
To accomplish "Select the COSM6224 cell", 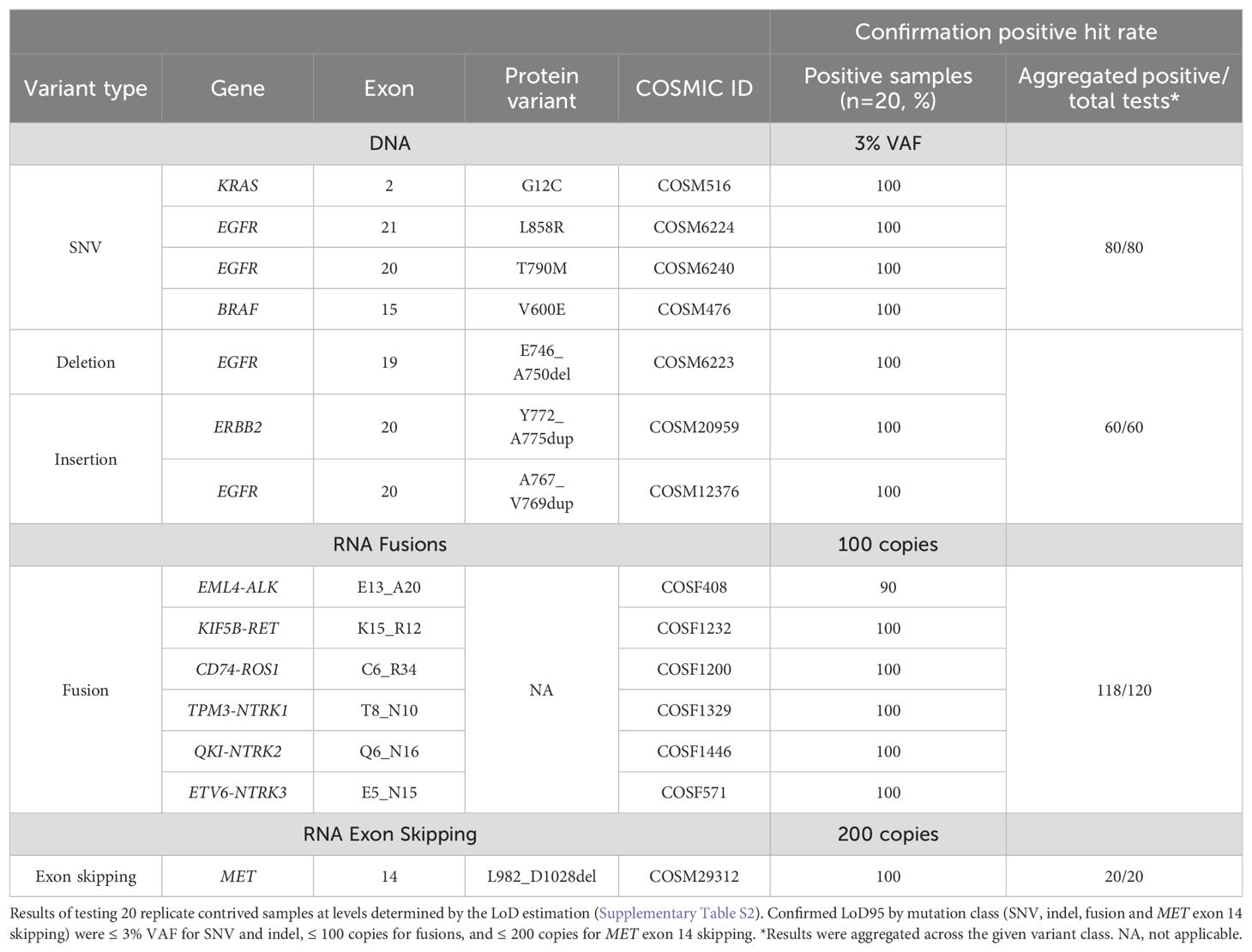I will [x=694, y=227].
